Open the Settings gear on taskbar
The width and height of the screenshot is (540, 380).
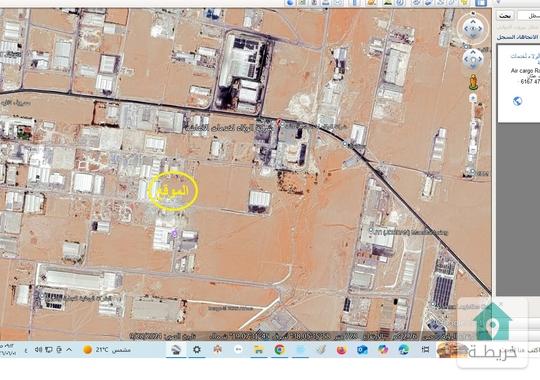tap(197, 350)
